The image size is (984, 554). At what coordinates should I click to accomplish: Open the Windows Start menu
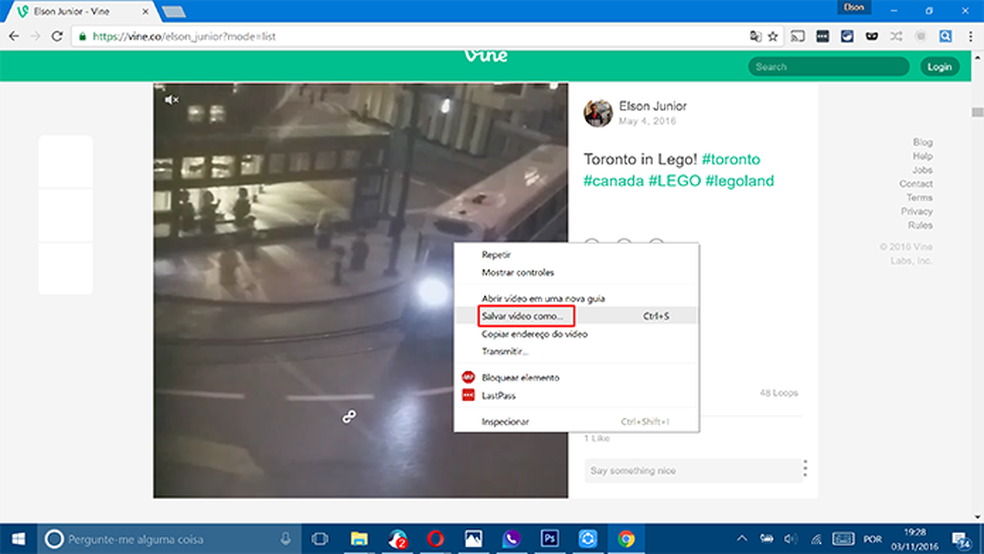19,539
